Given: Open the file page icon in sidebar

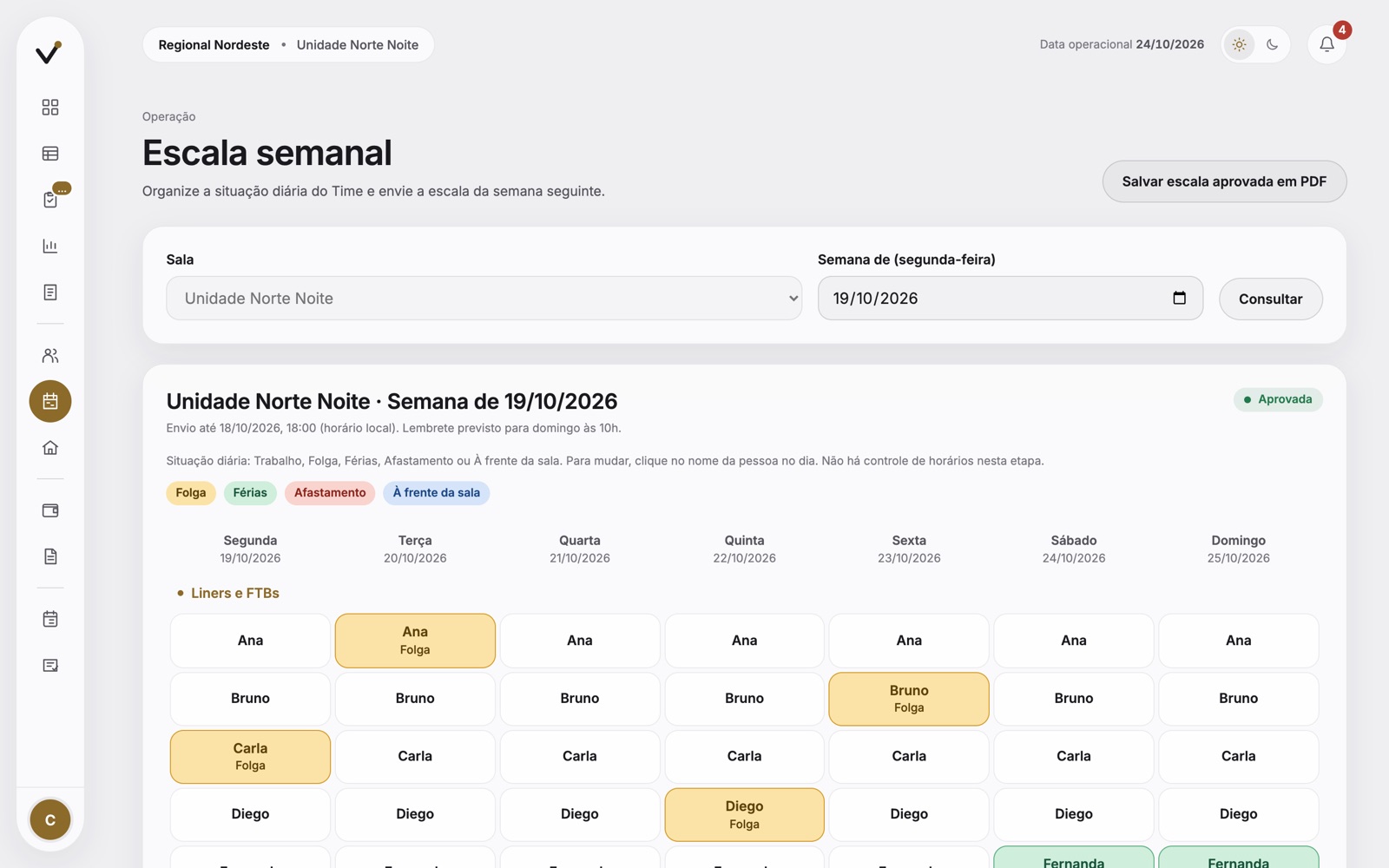Looking at the screenshot, I should [50, 556].
